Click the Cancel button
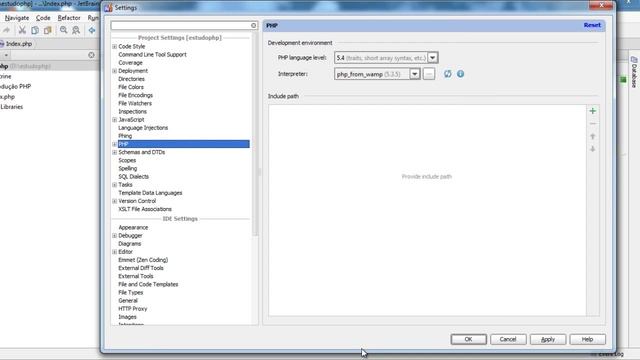The image size is (640, 360). click(x=508, y=339)
